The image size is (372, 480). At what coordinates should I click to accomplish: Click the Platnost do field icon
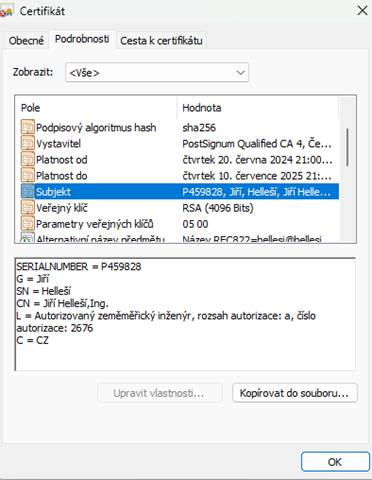(28, 175)
